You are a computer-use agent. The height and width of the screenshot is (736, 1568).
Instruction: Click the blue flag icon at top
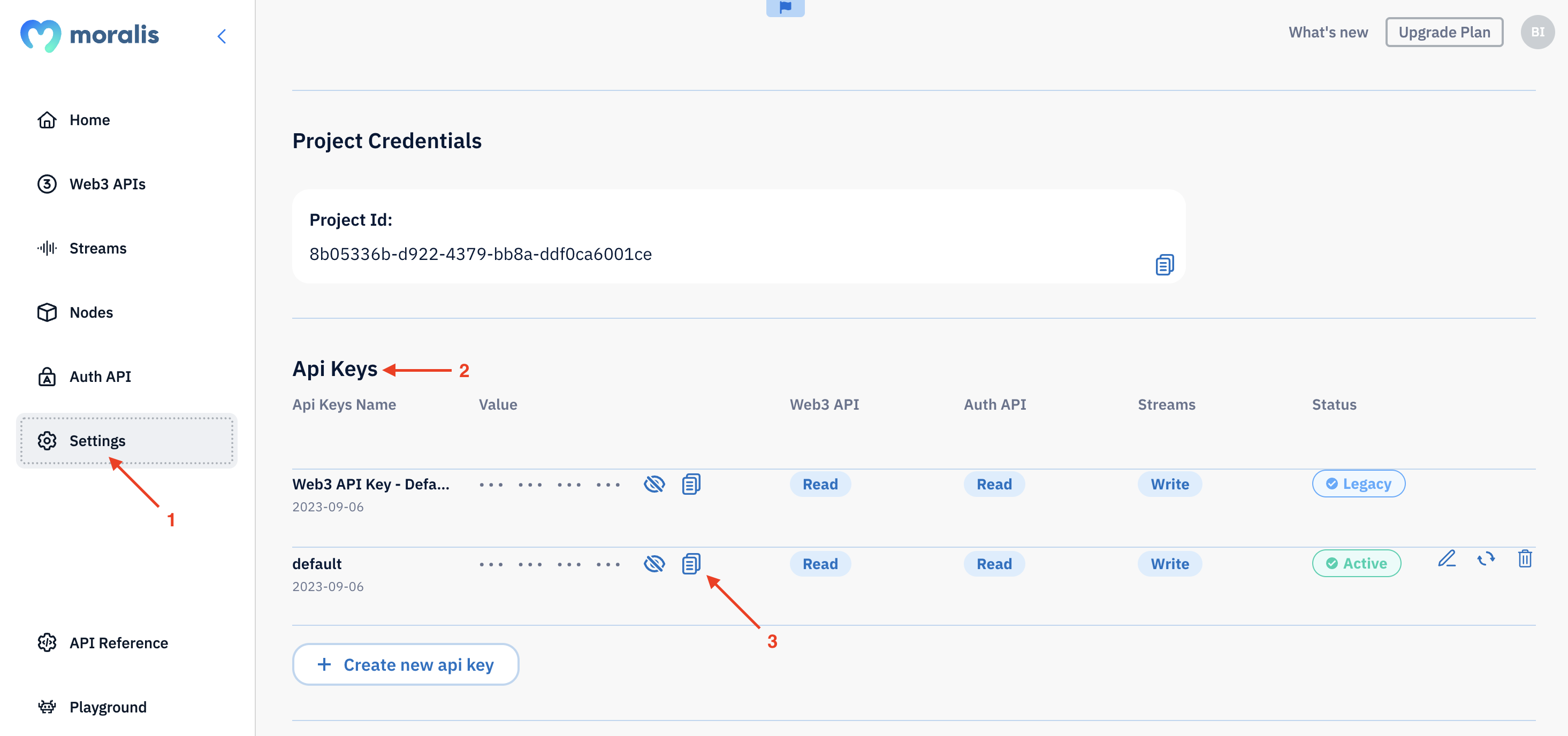(785, 7)
